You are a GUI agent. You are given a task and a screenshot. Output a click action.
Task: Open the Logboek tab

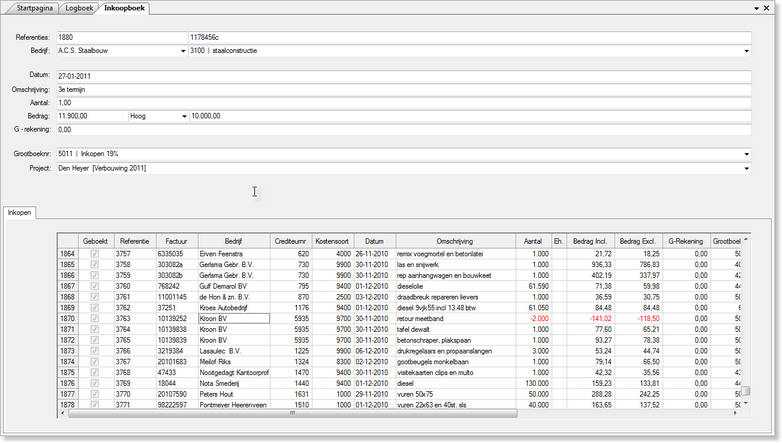[x=79, y=8]
